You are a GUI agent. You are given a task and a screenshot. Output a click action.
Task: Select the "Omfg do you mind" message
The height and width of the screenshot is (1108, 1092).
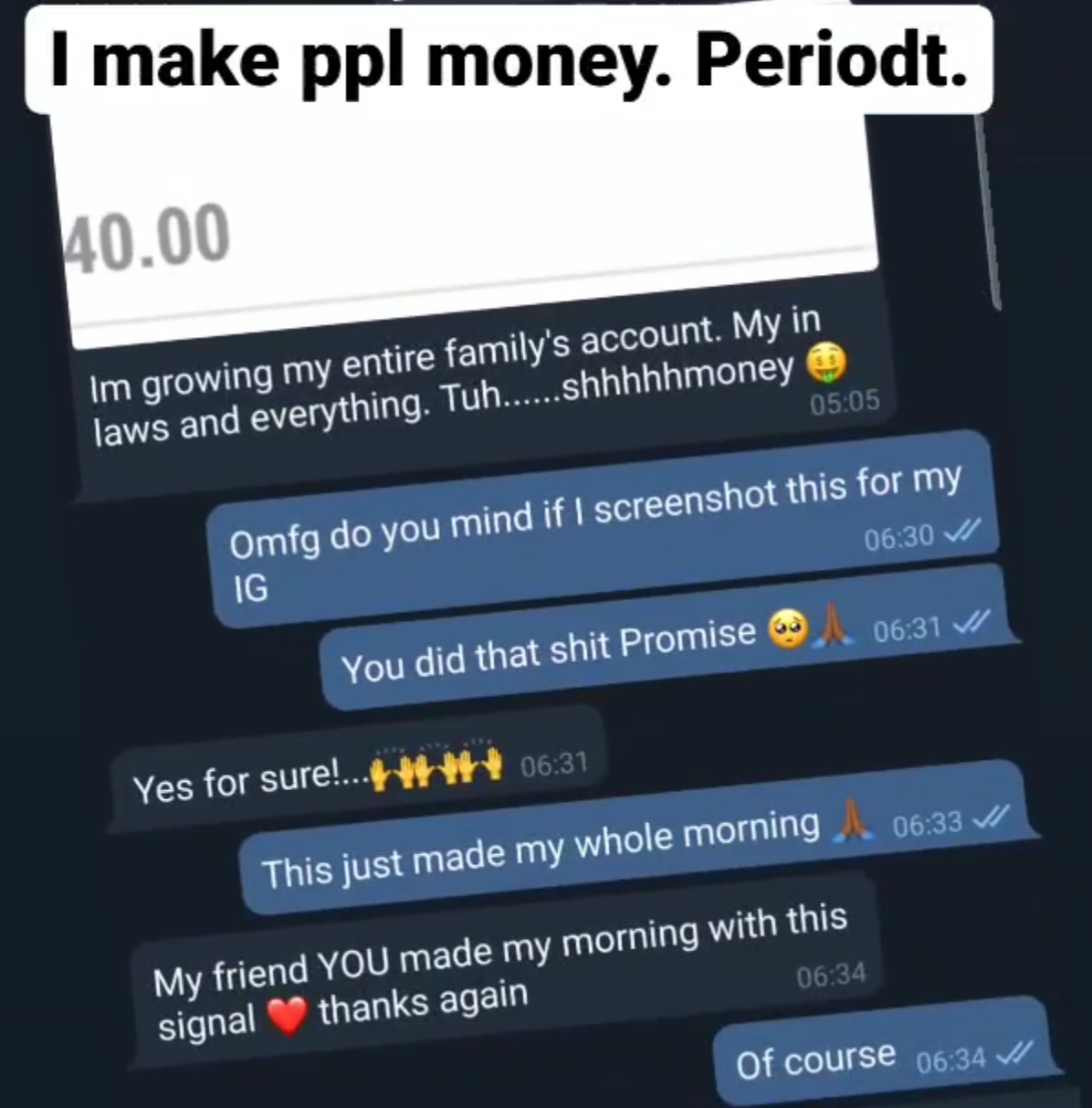(x=603, y=530)
